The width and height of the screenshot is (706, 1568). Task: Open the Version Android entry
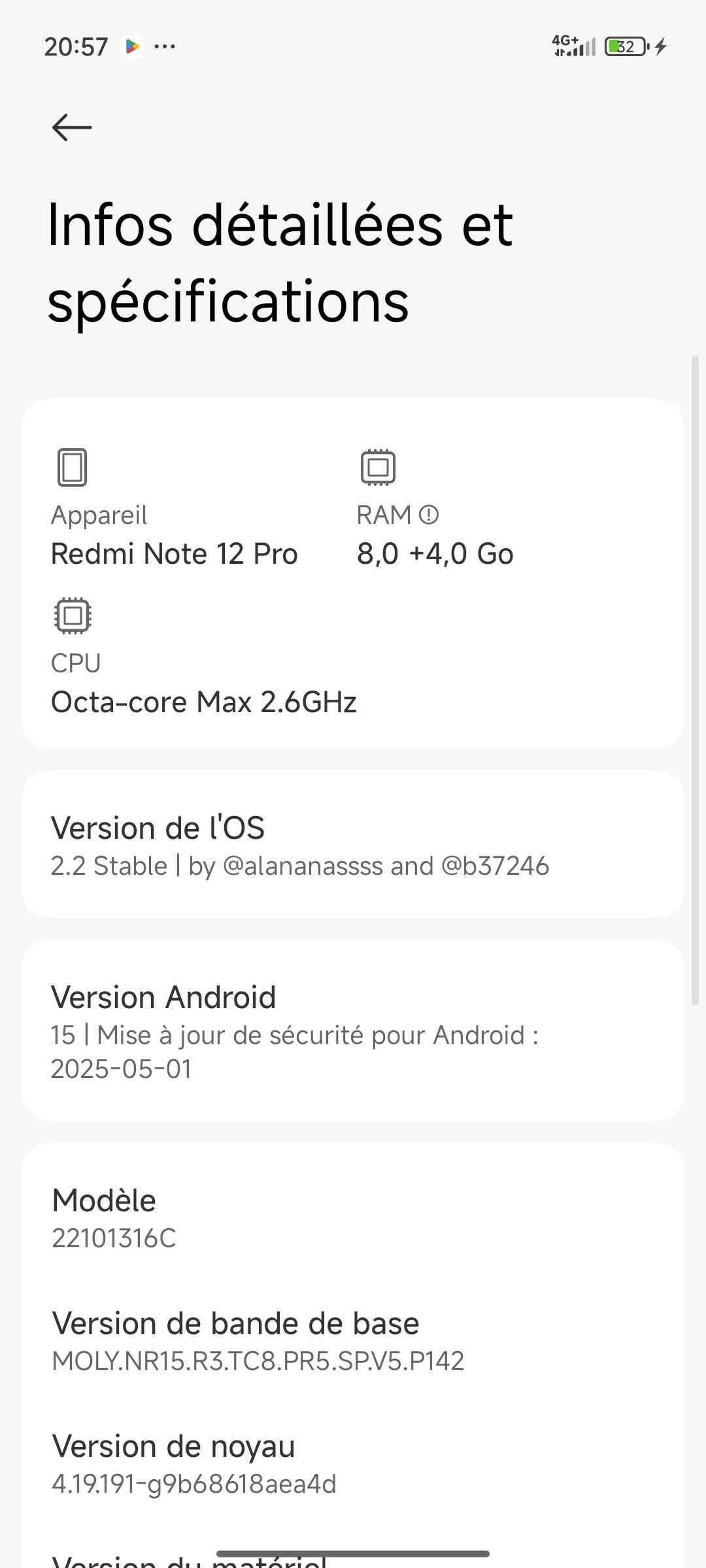[x=353, y=1031]
